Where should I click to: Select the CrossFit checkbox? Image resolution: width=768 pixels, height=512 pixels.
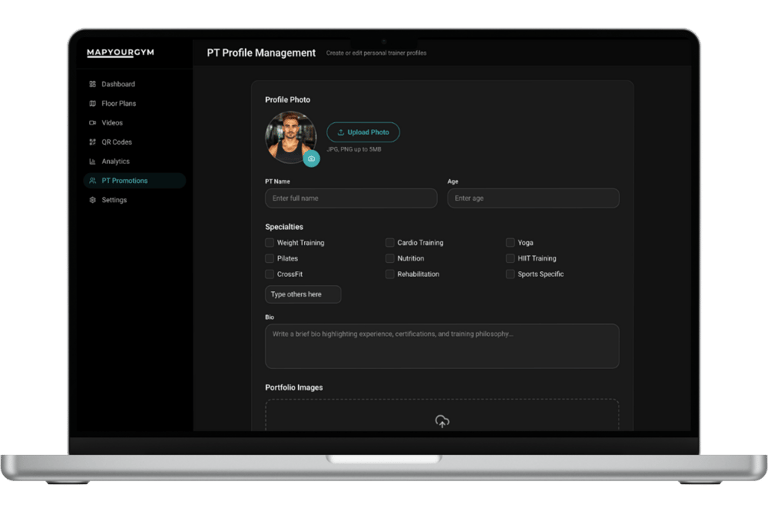269,274
